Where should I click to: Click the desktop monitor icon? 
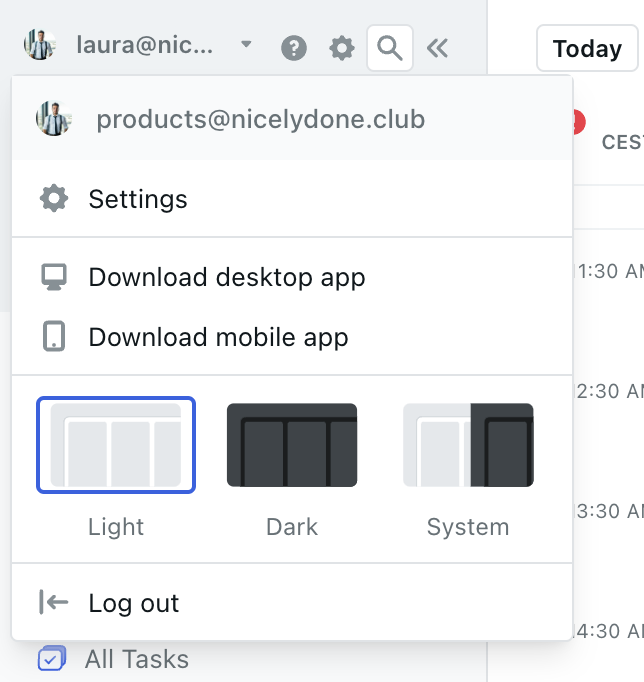point(53,277)
